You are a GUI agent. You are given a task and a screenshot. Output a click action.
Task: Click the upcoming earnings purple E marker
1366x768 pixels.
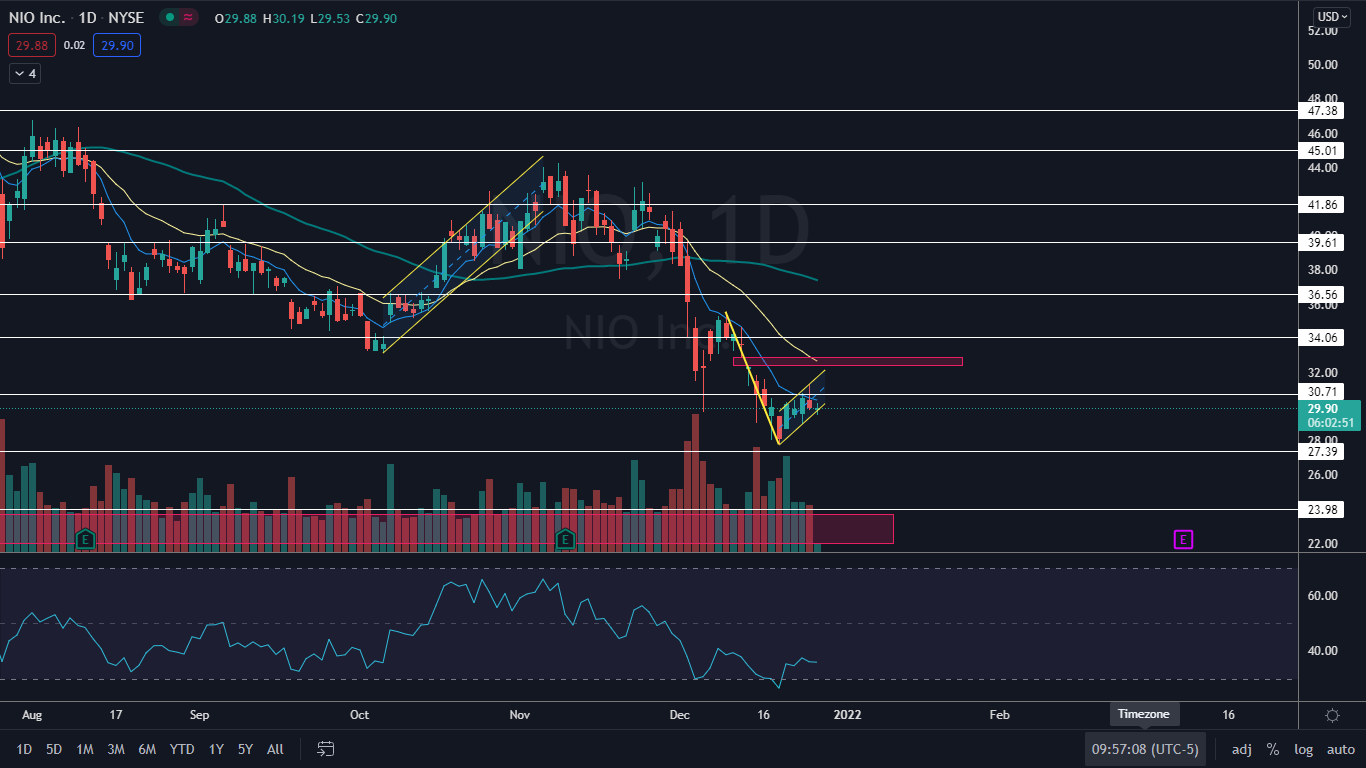(1183, 540)
